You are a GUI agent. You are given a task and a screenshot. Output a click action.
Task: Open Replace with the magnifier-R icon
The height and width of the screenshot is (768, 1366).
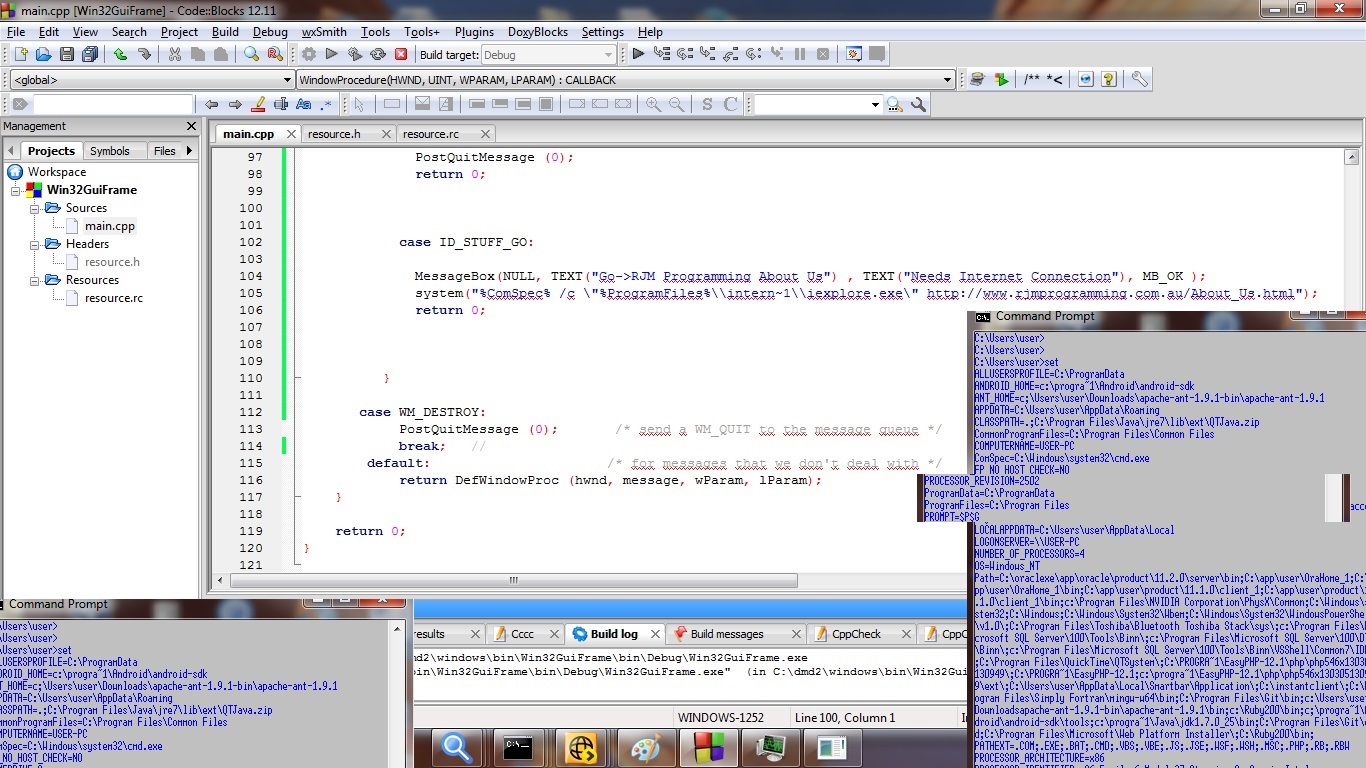click(275, 54)
